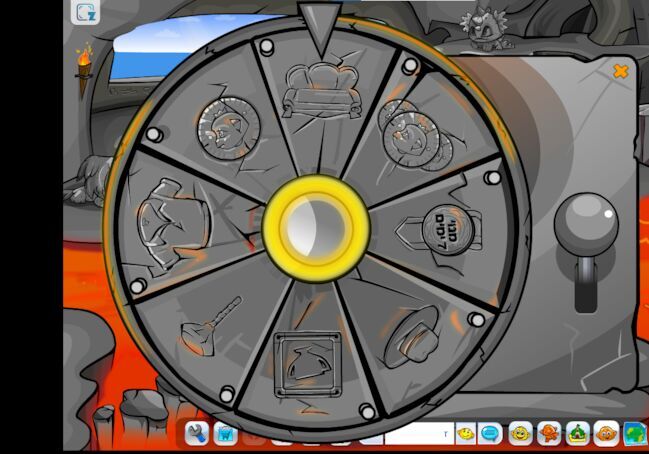Click the yellow wheel center hub

click(x=316, y=228)
